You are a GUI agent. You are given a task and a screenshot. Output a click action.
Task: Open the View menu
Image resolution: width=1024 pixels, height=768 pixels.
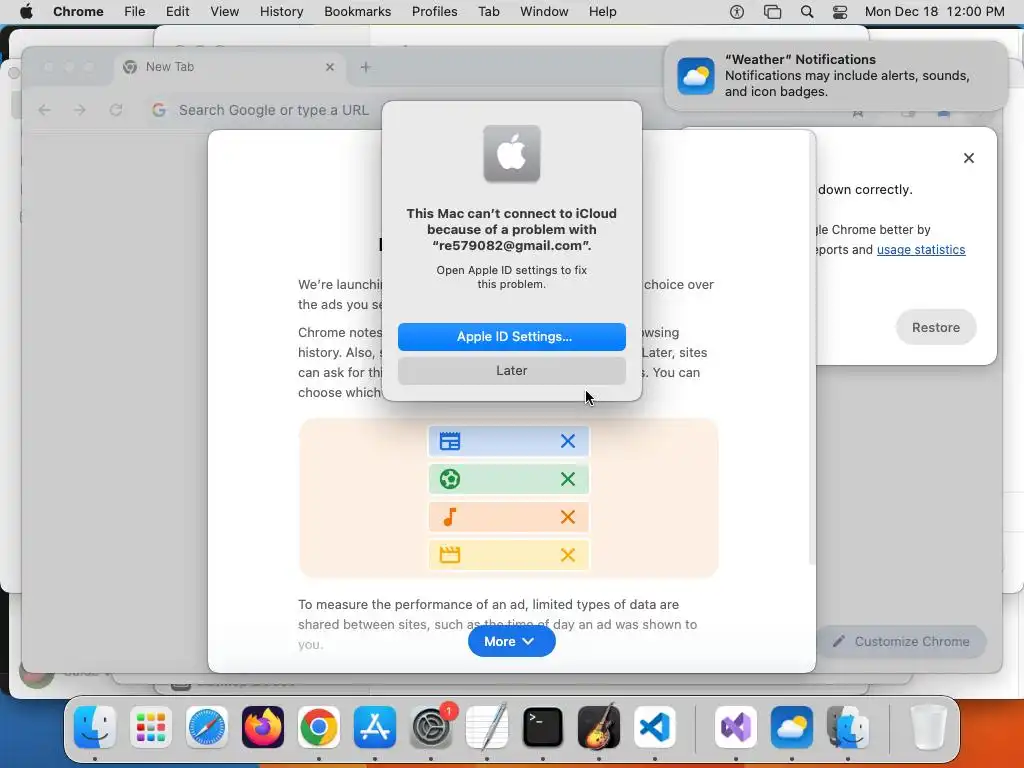[225, 12]
